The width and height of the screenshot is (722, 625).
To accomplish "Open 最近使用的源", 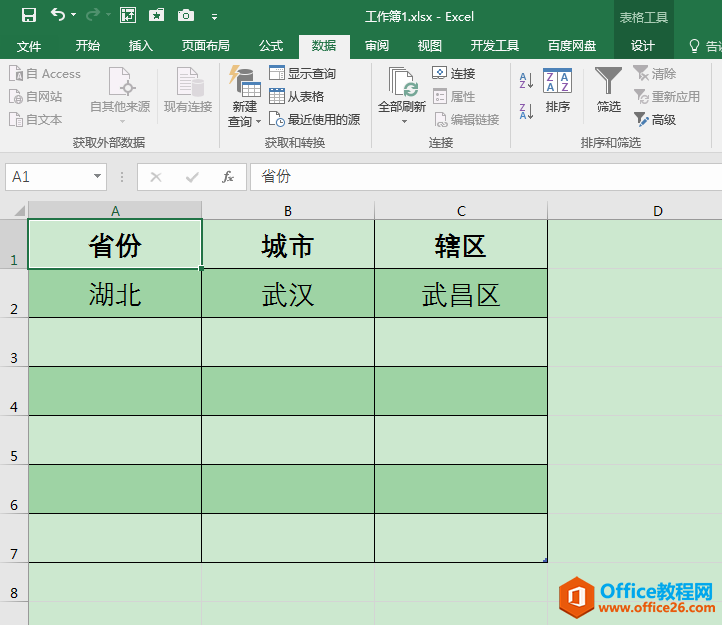I will click(x=314, y=120).
